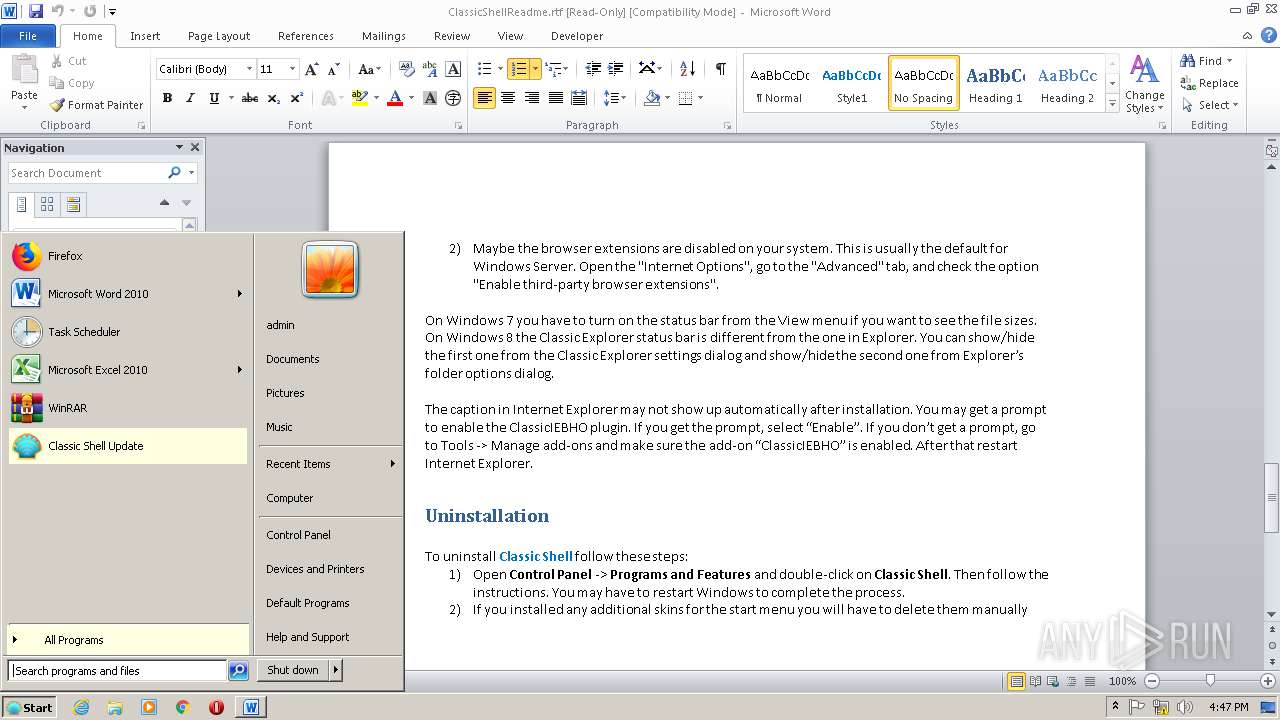Click the search magnifier in Start menu
Viewport: 1280px width, 720px height.
click(x=238, y=671)
